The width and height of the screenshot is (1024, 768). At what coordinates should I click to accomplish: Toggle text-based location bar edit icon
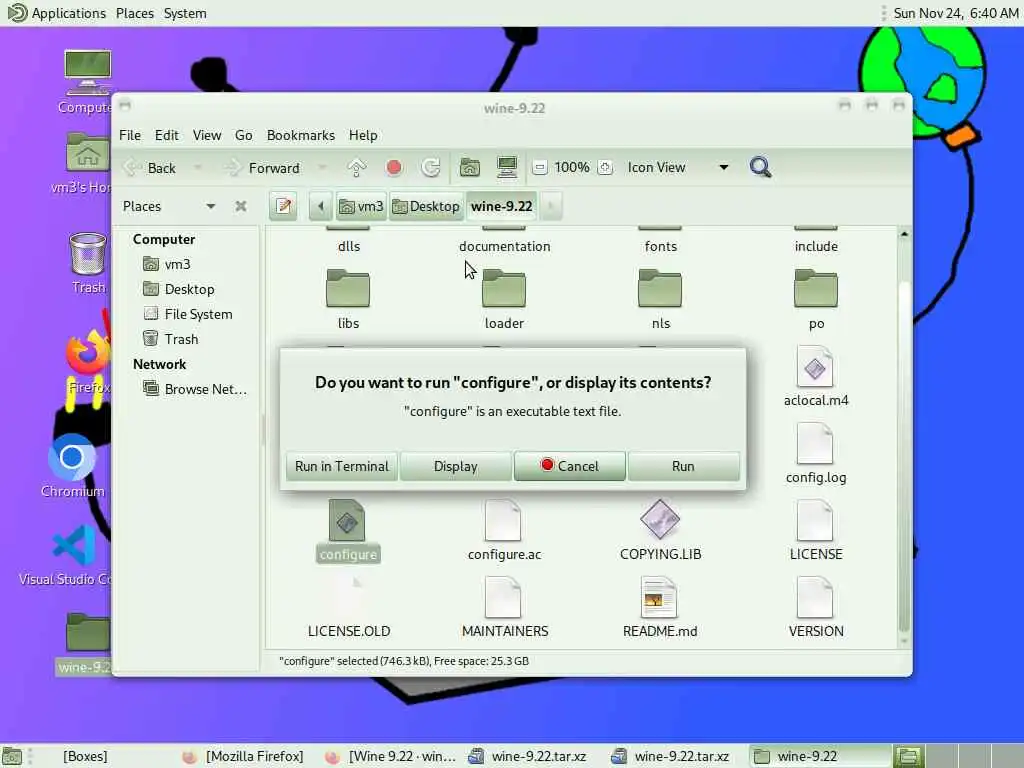click(283, 206)
